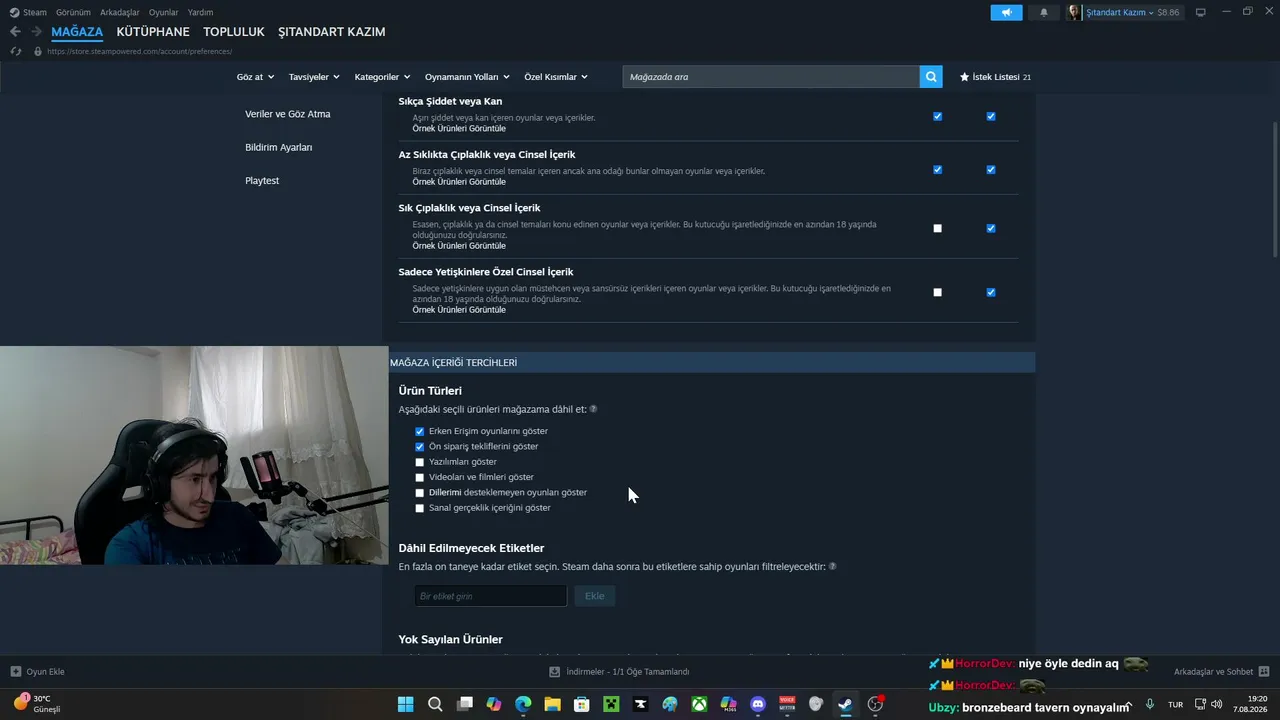Click the store search magnifier button
Screen dimensions: 1280x720
point(932,77)
